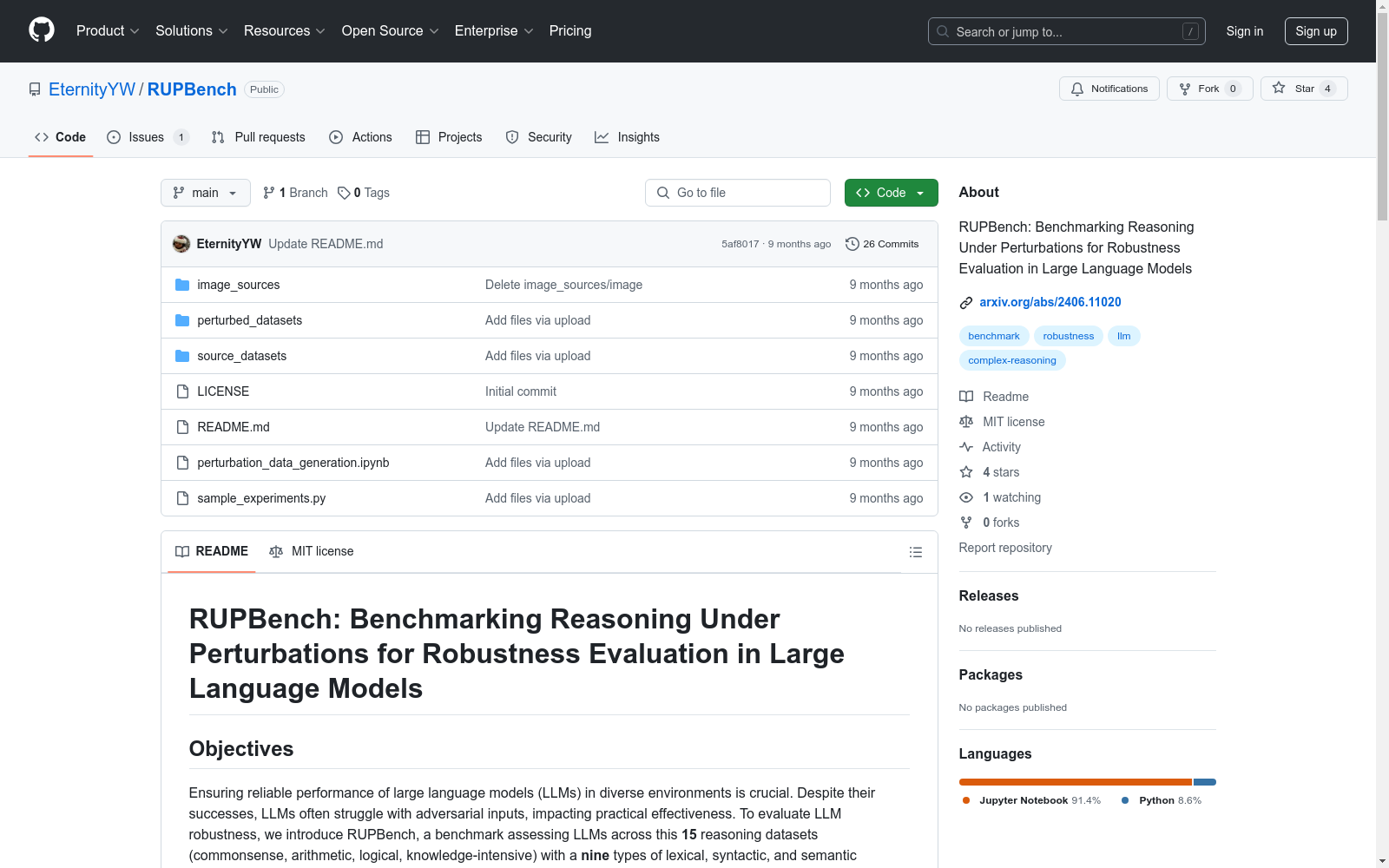
Task: Open the 'Initial commit' message link
Action: tap(521, 391)
